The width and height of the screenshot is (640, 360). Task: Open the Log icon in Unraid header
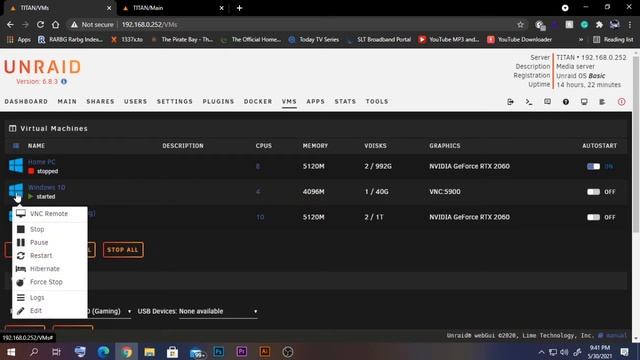(x=602, y=102)
